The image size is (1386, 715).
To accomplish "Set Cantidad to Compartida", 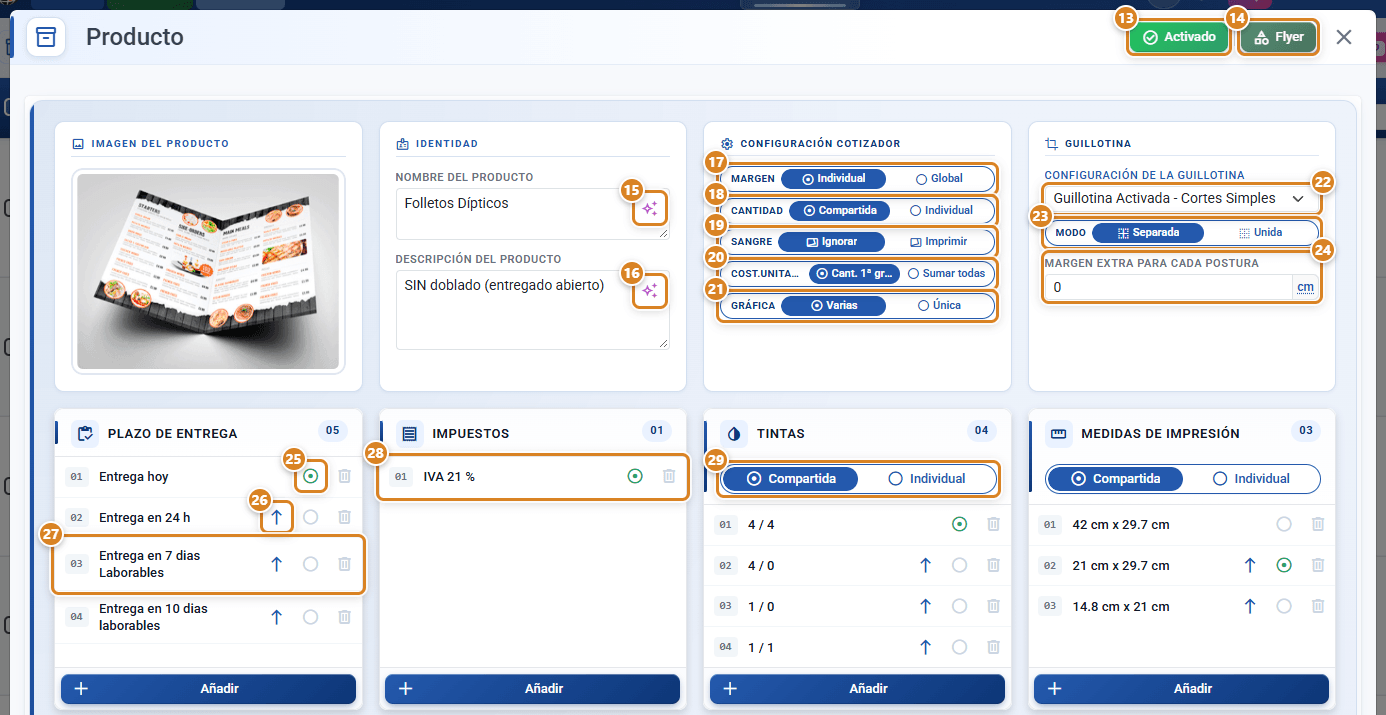I will click(x=840, y=211).
